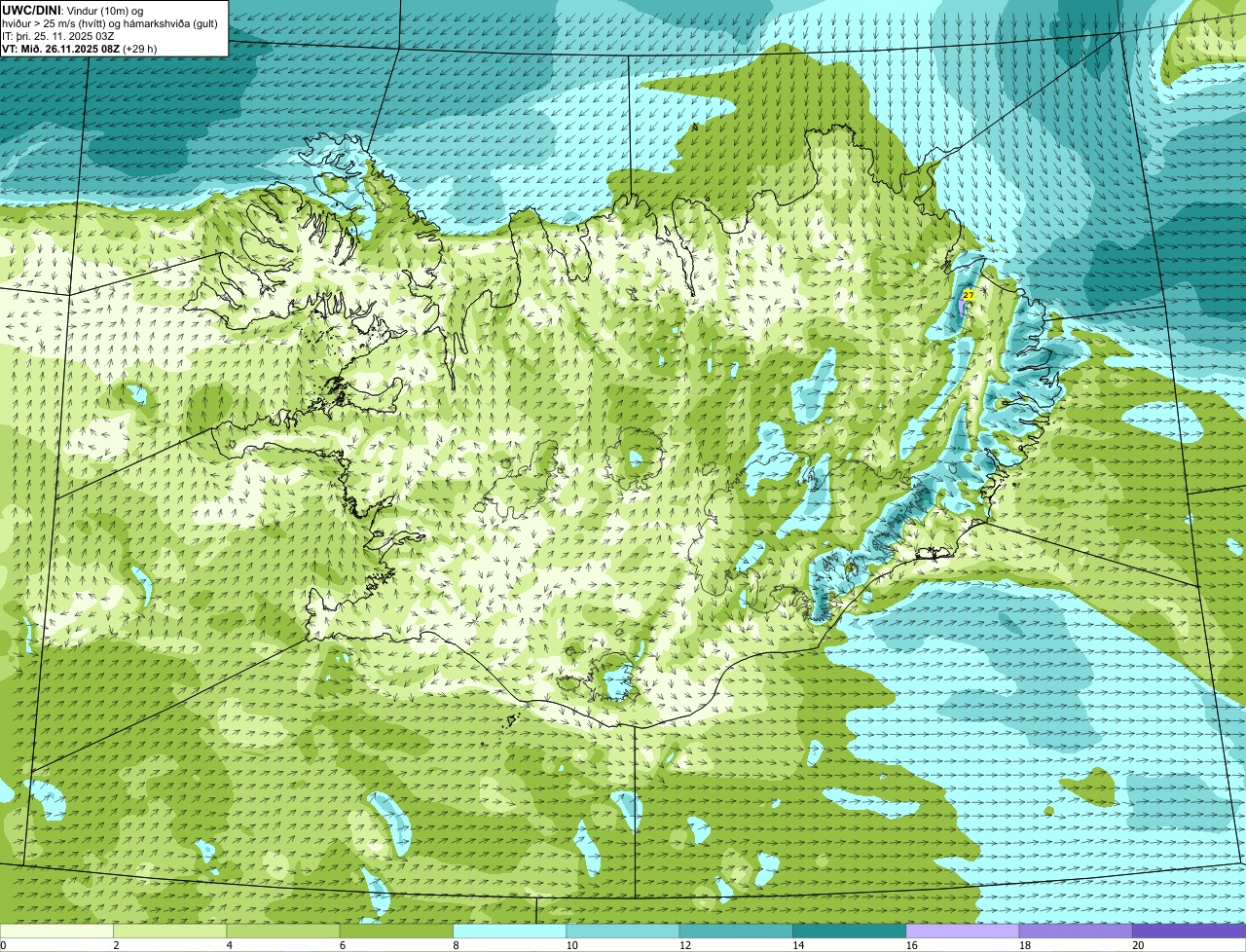
Task: Click the legend line mentioning "hámarkshviða (gult)"
Action: pyautogui.click(x=110, y=23)
